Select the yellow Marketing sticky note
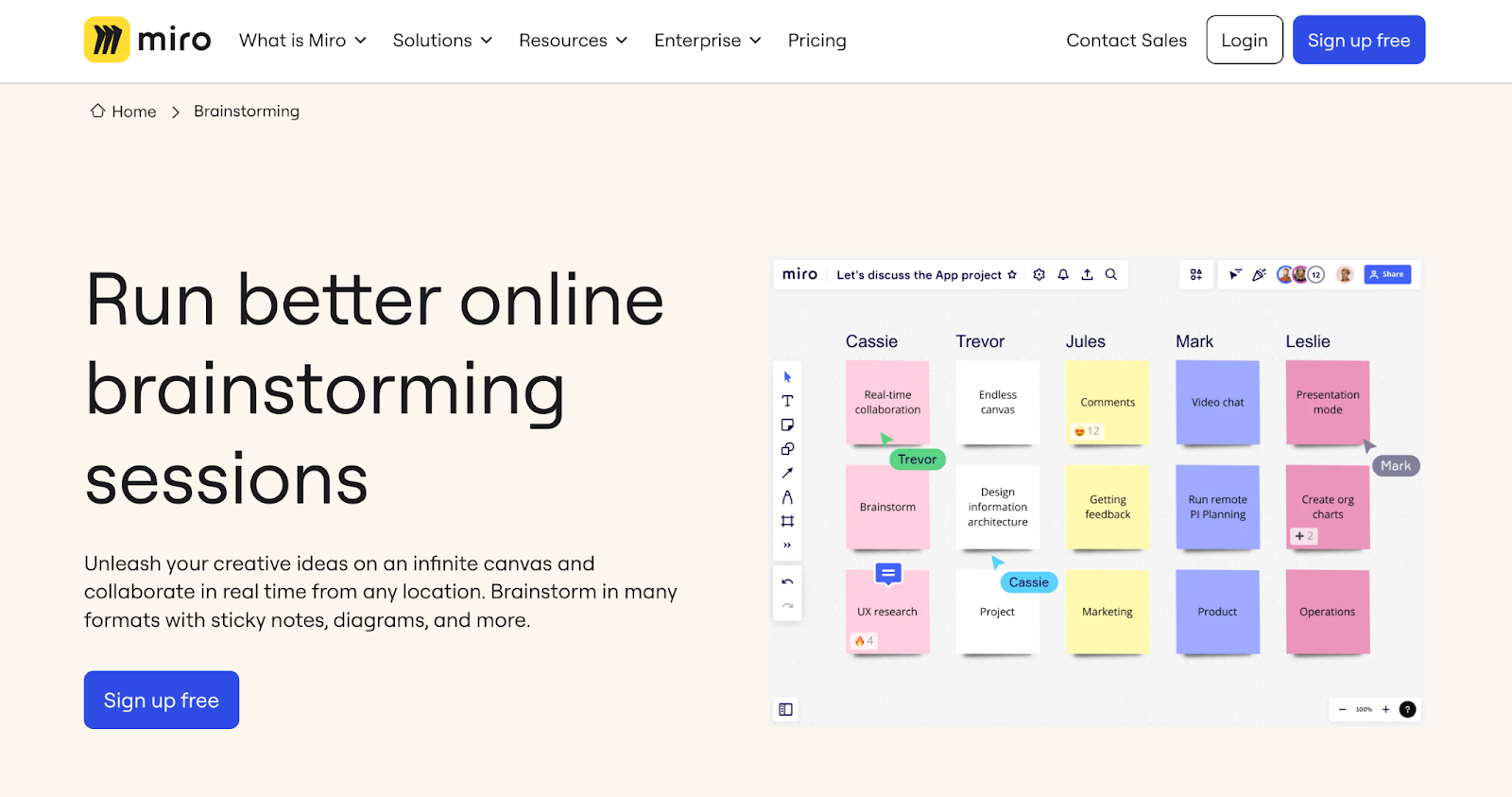Screen dimensions: 1512x797 (1108, 612)
